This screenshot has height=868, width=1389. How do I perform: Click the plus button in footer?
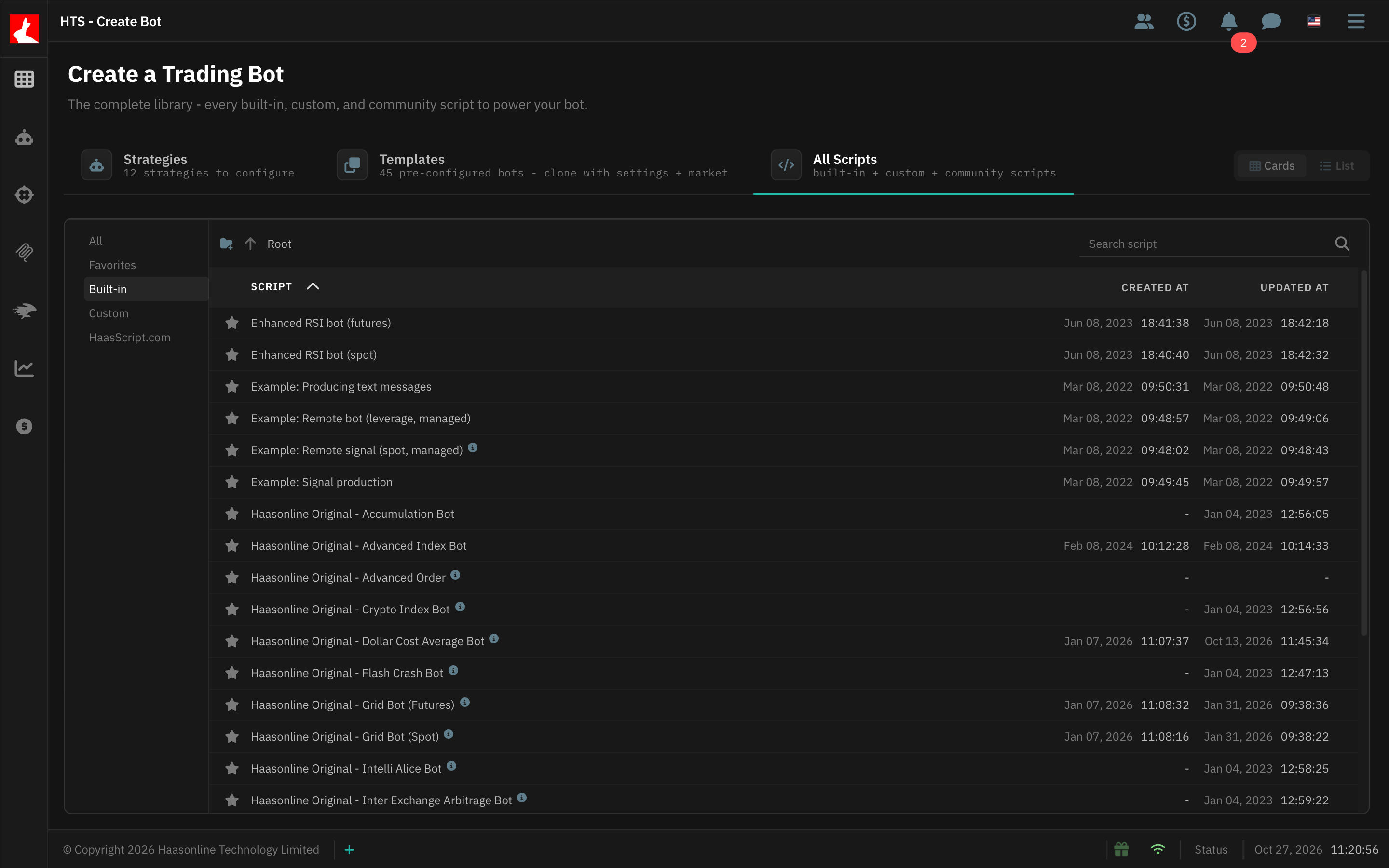pyautogui.click(x=349, y=850)
